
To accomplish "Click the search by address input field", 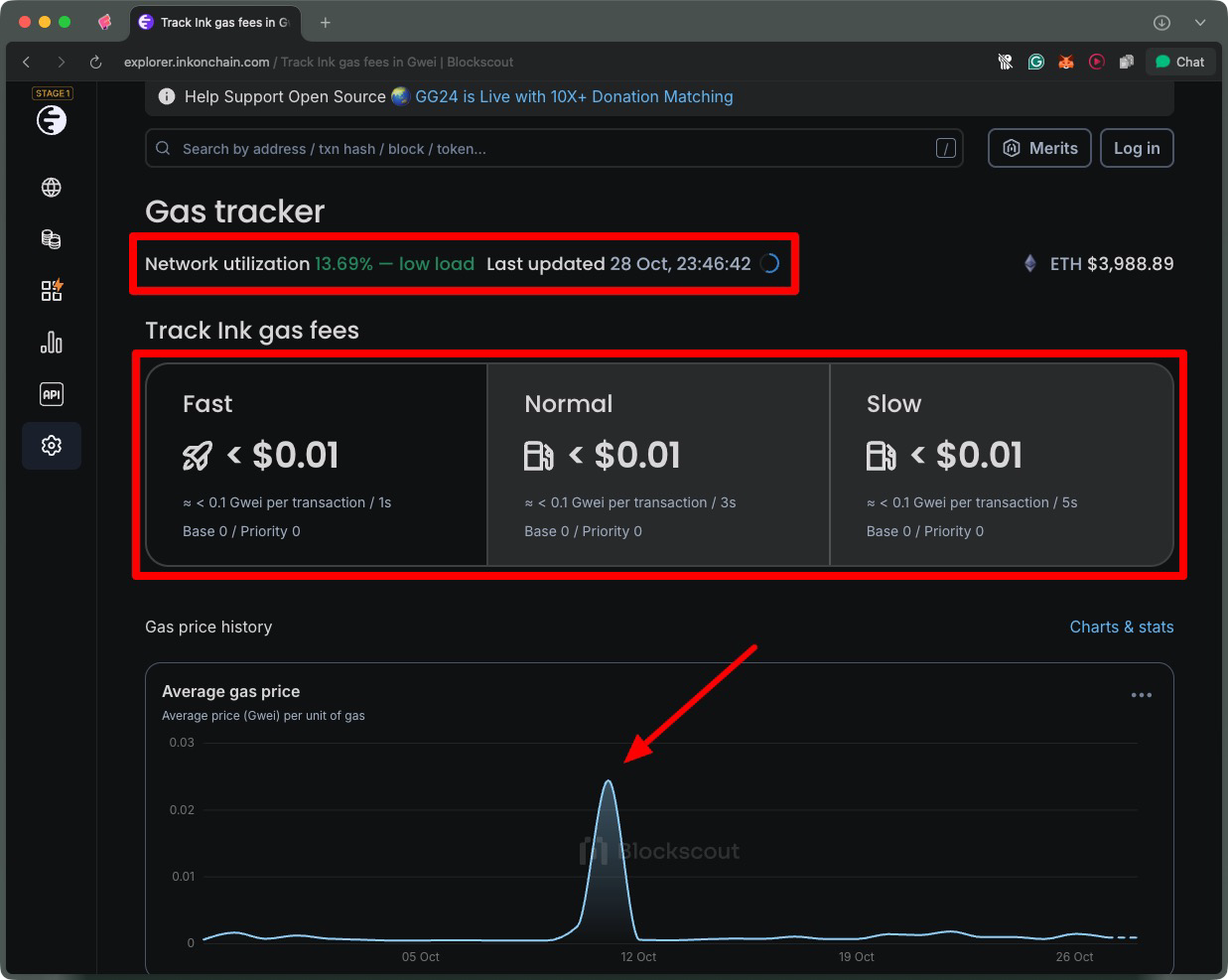I will pos(496,147).
